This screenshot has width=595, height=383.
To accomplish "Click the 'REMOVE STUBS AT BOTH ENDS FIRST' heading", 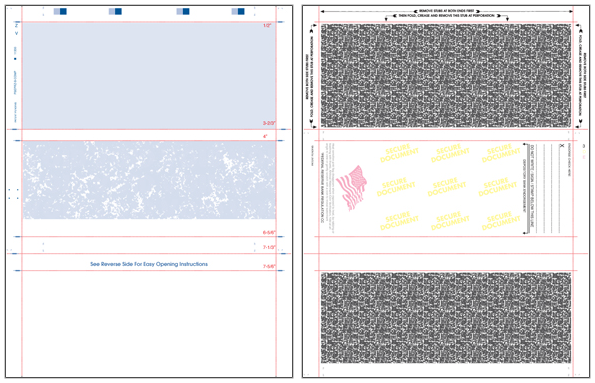I will (x=447, y=11).
